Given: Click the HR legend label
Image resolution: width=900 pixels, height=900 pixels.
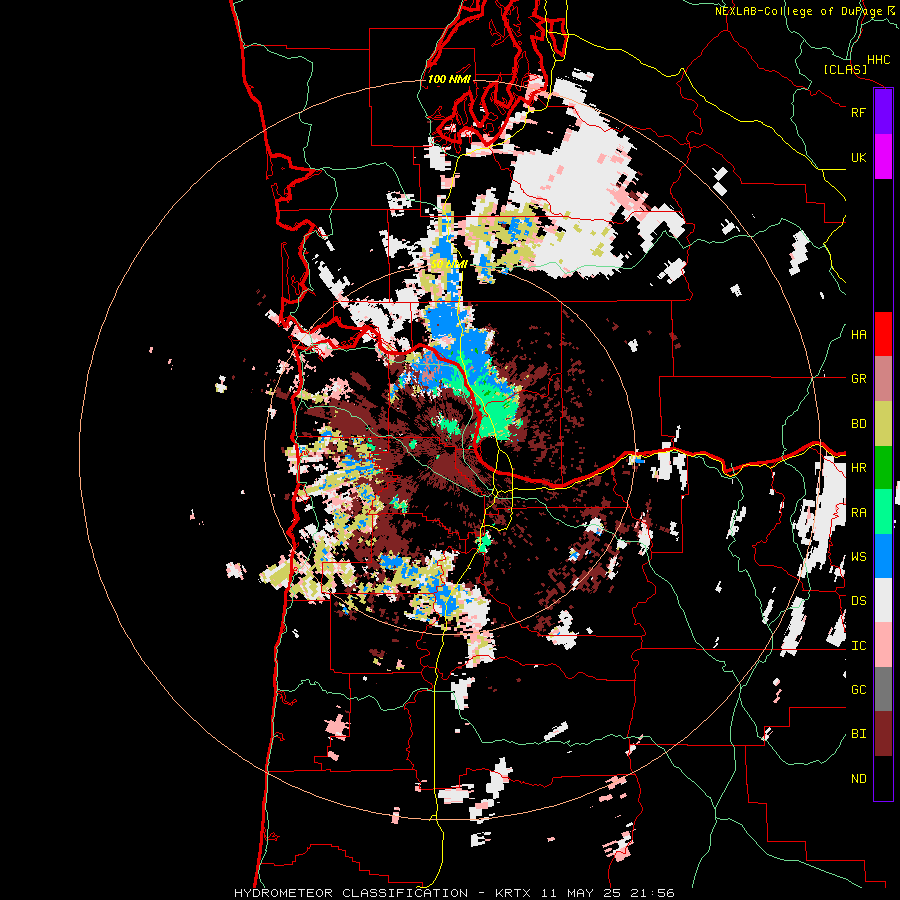Looking at the screenshot, I should tap(858, 468).
